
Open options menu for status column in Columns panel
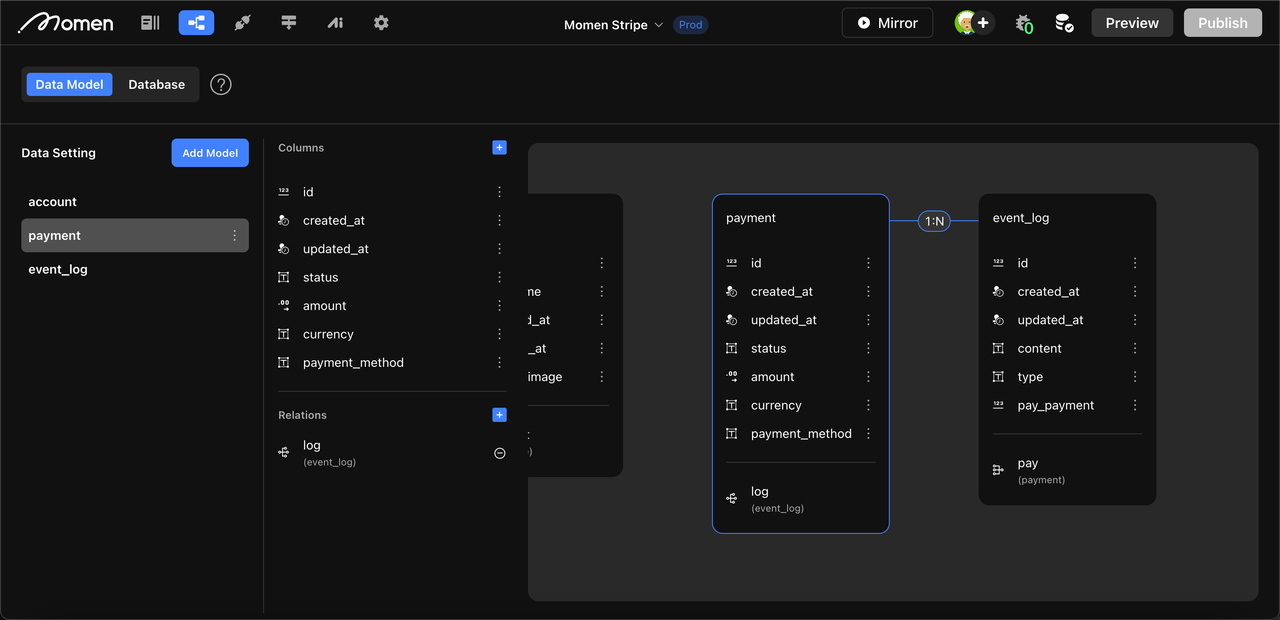point(500,277)
